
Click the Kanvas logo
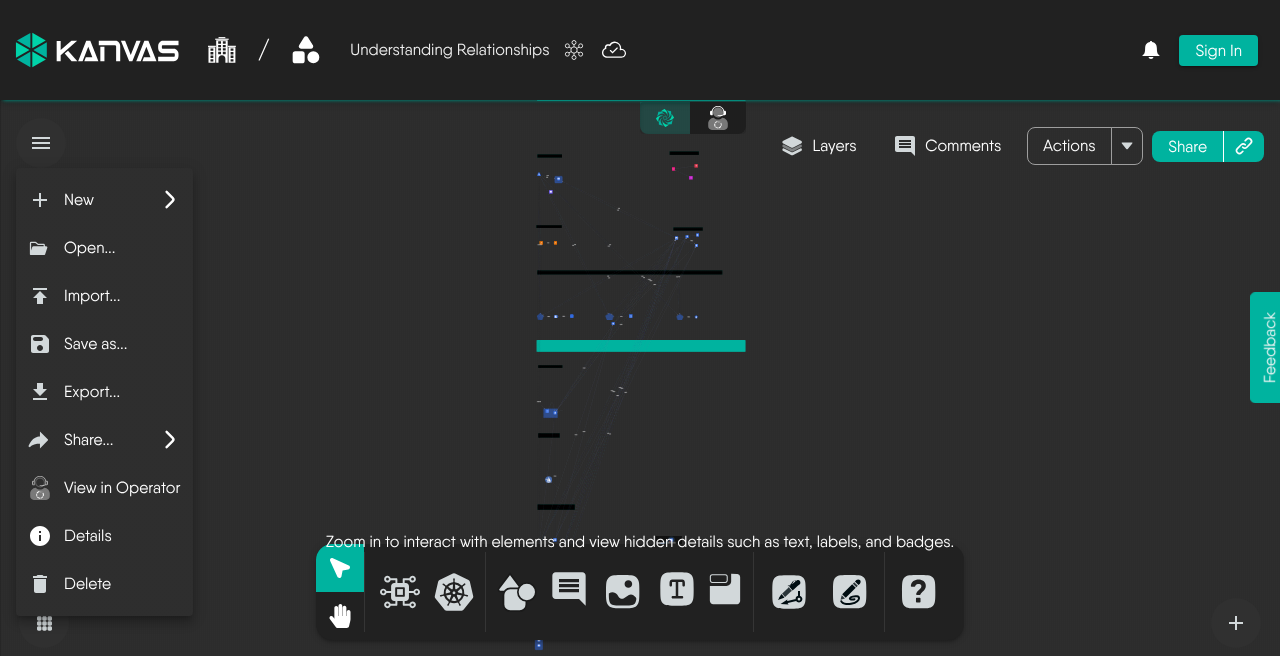click(97, 50)
